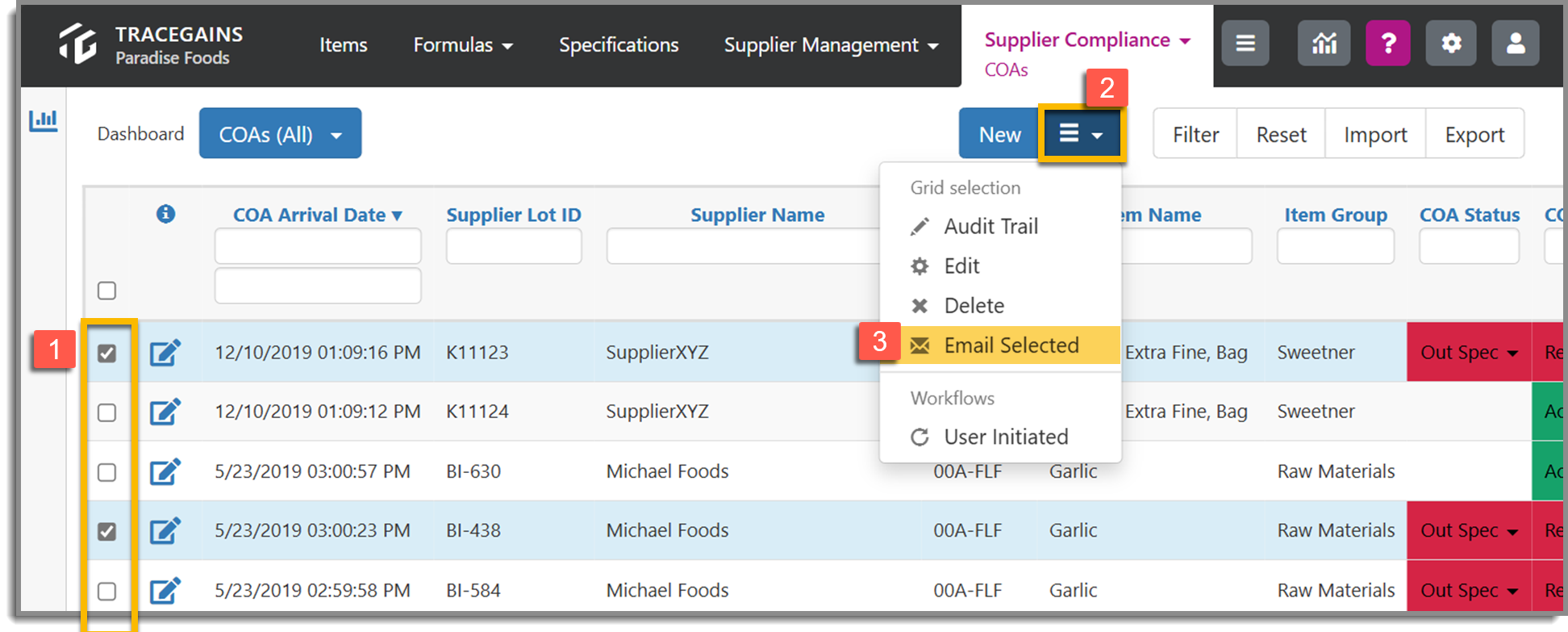Click the Item Name filter field

click(1186, 246)
